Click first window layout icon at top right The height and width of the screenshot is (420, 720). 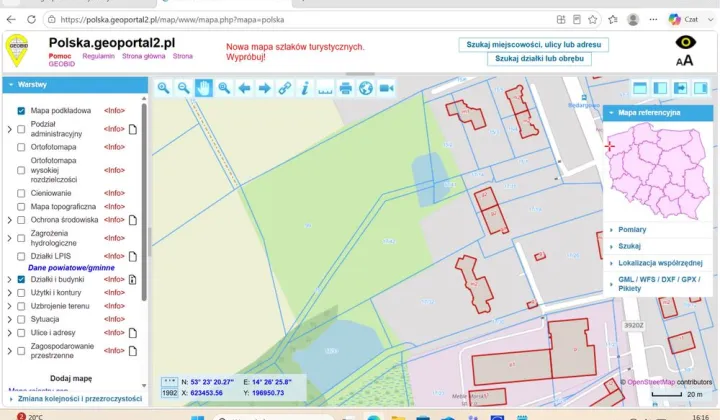[640, 88]
